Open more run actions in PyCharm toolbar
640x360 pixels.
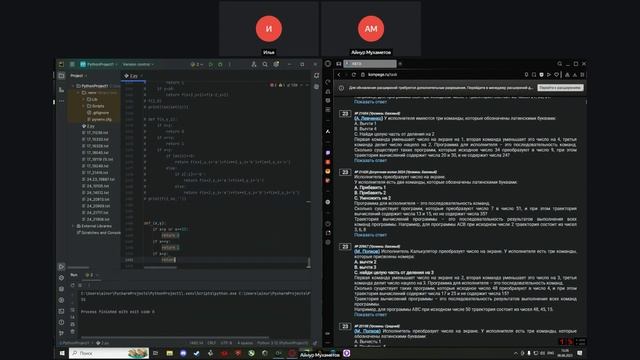pos(229,64)
